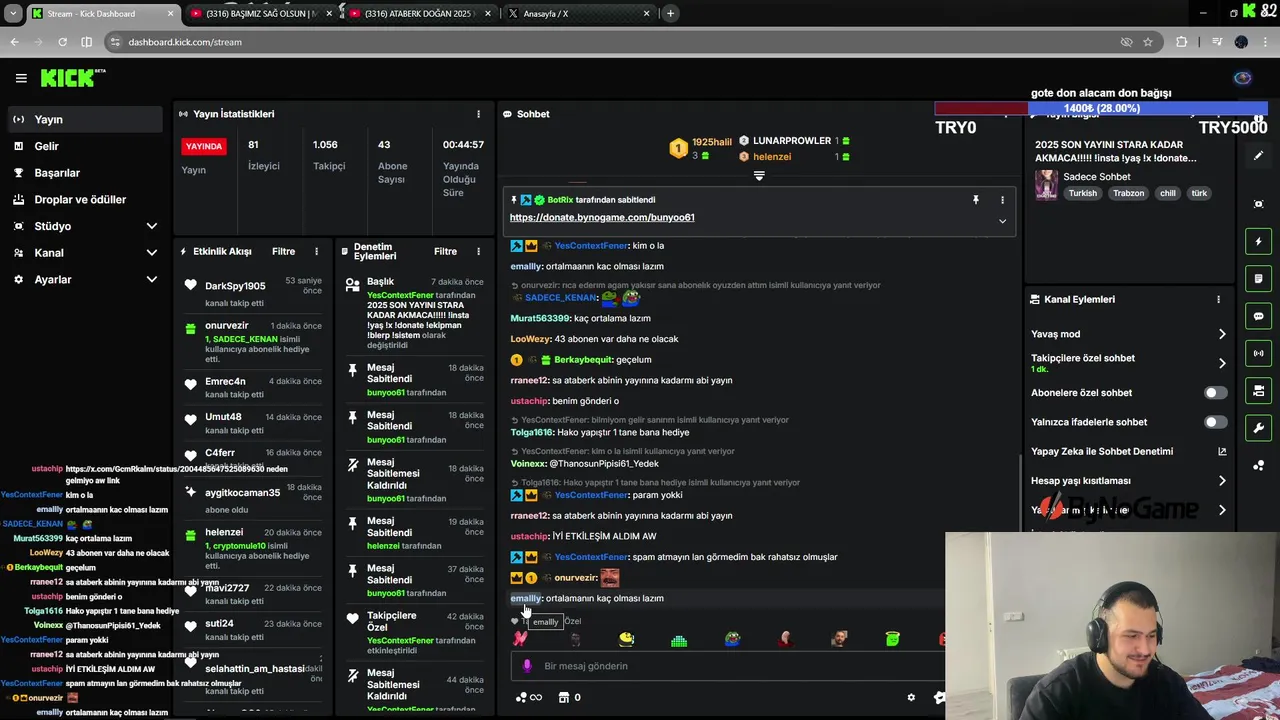Go to Kick home via the logo
The image size is (1280, 720).
click(x=72, y=78)
